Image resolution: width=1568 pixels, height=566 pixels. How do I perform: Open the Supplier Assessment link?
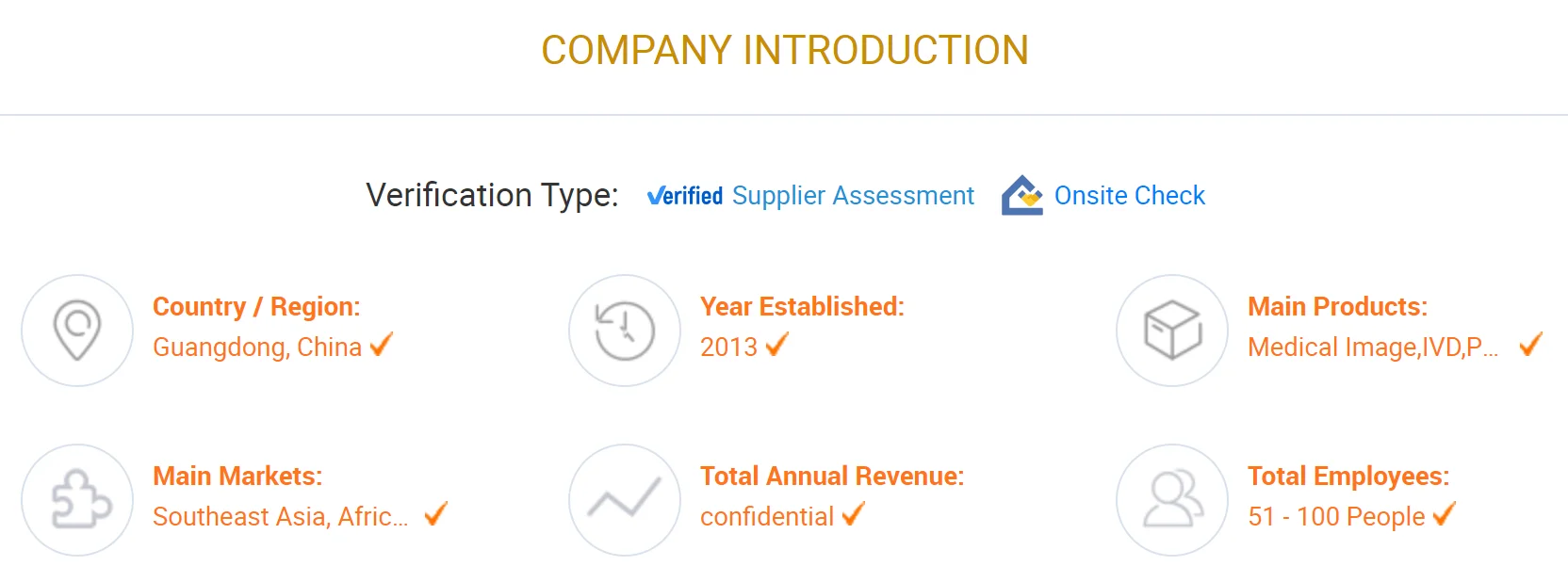point(853,196)
